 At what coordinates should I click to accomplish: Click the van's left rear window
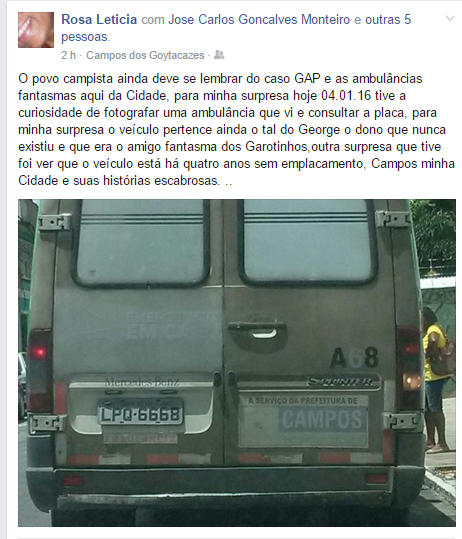141,242
